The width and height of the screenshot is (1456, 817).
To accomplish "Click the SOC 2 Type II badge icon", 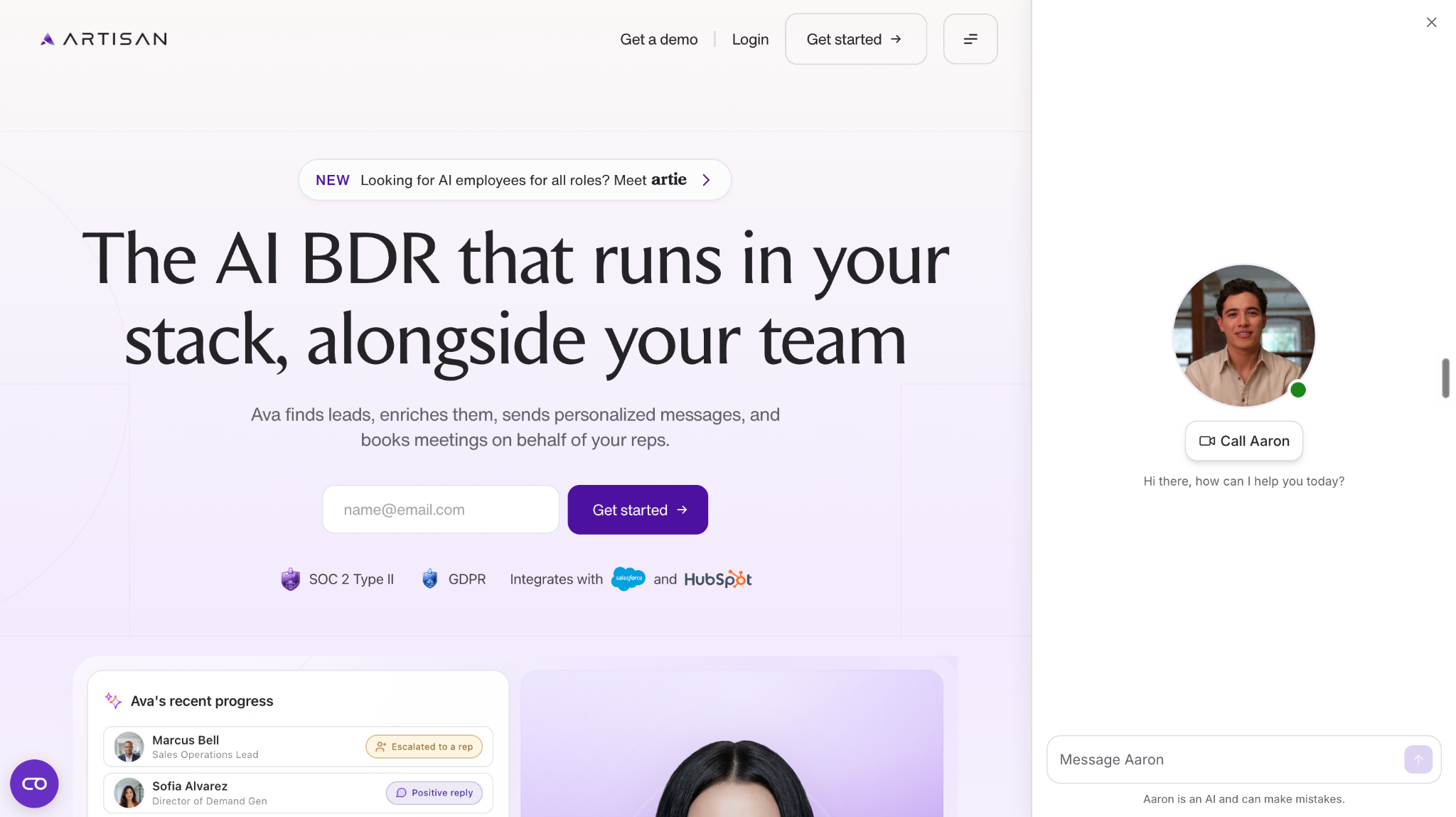I will (x=290, y=580).
